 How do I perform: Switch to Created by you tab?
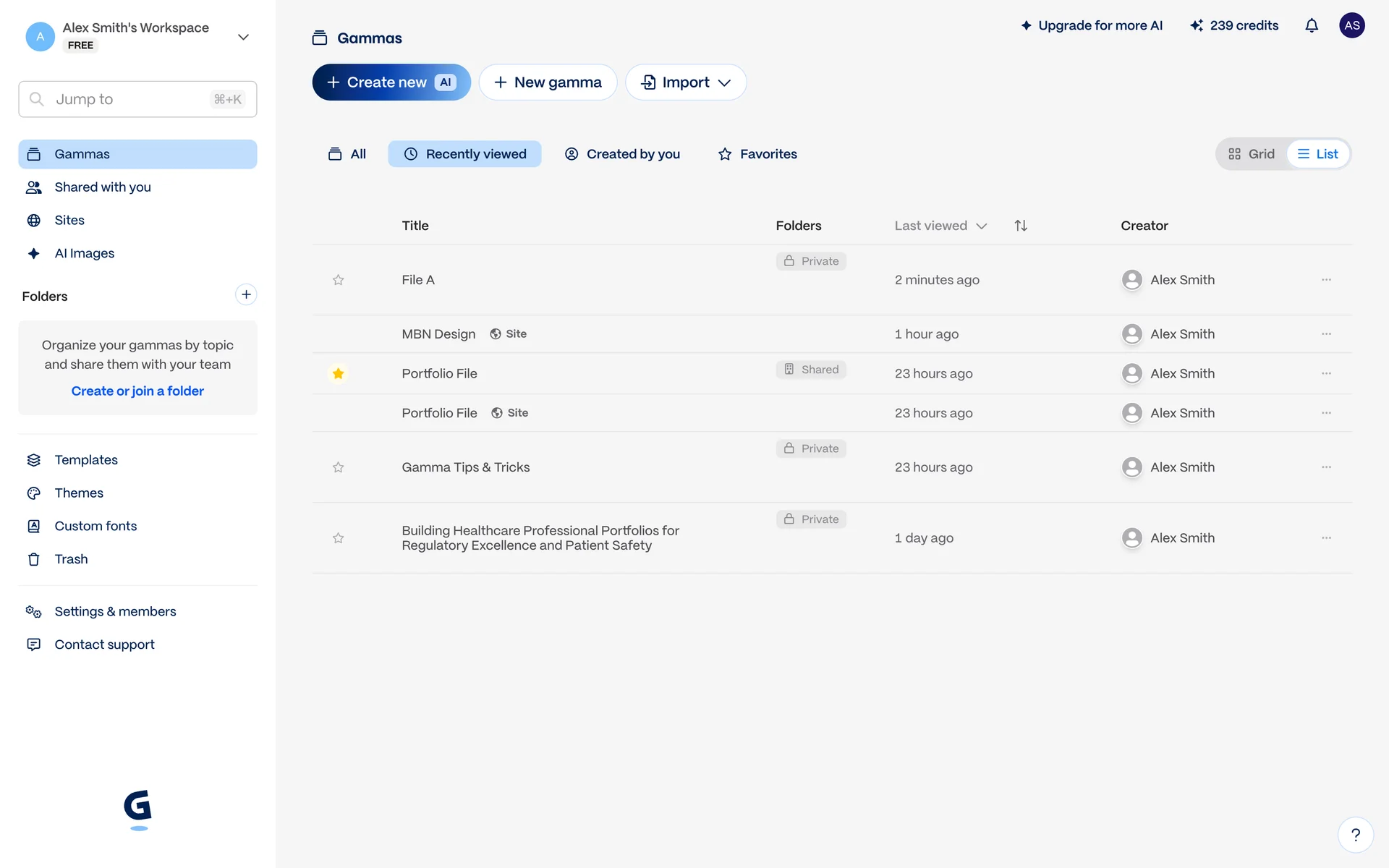point(622,154)
